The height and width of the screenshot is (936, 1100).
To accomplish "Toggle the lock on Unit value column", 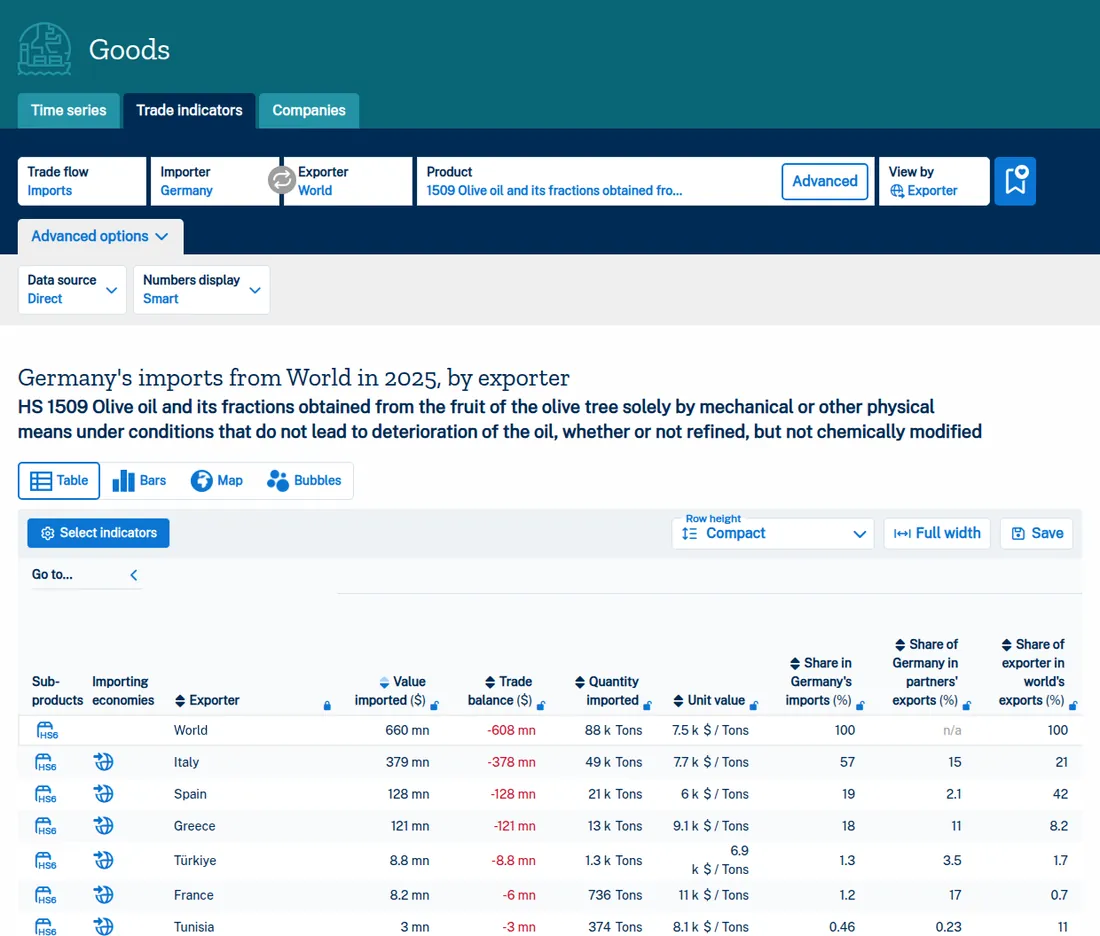I will pyautogui.click(x=753, y=705).
